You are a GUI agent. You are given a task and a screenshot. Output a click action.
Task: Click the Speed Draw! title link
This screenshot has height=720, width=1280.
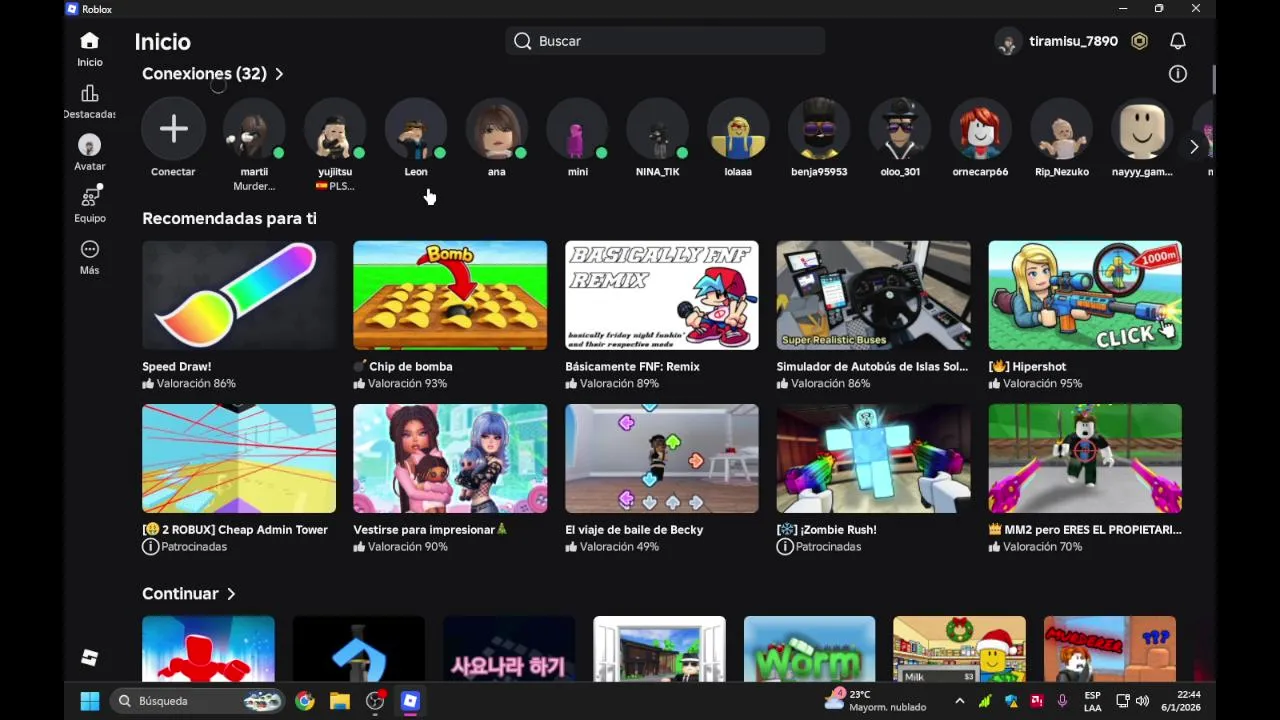tap(177, 367)
